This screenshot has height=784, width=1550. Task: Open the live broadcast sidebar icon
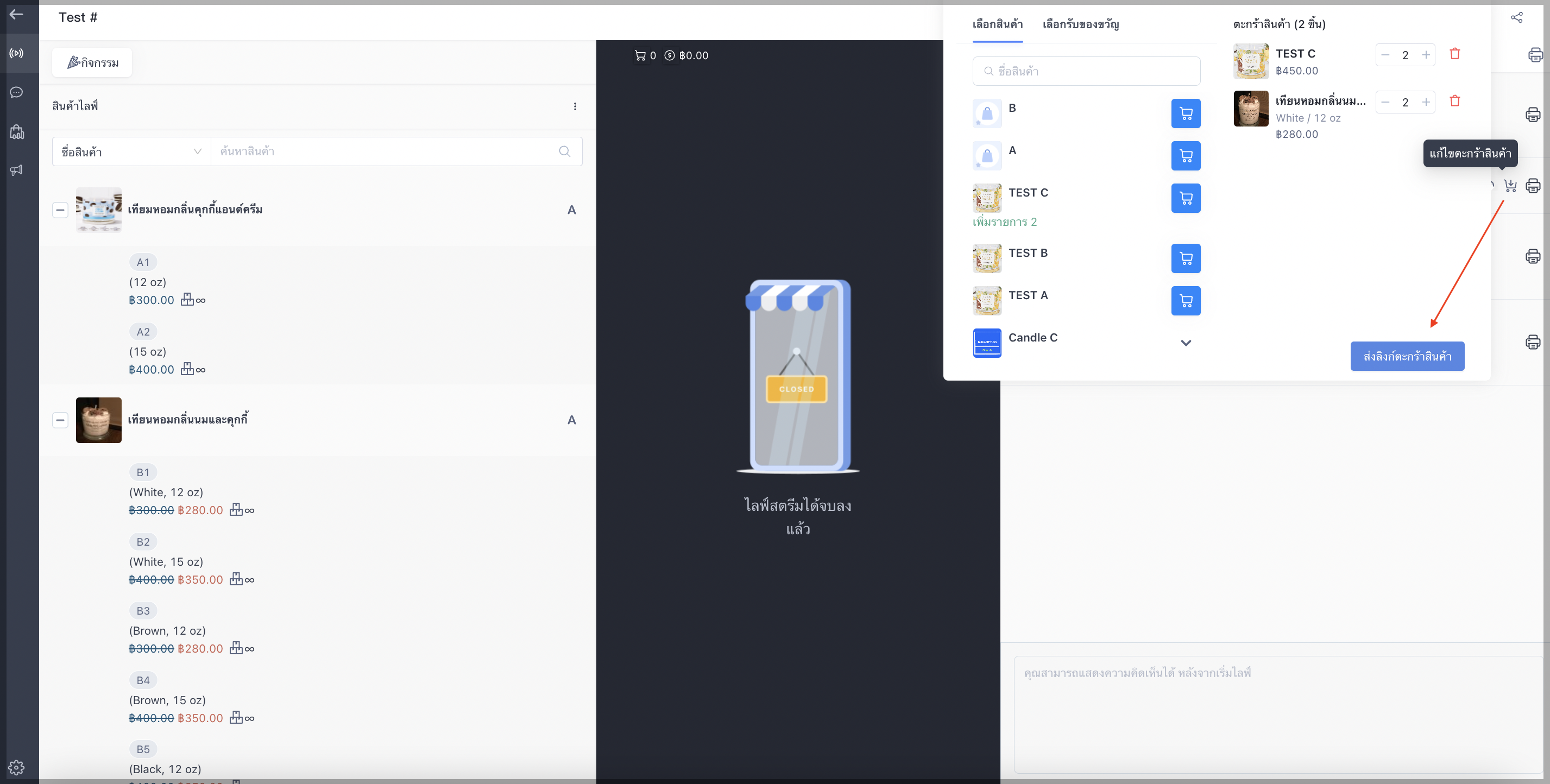16,53
